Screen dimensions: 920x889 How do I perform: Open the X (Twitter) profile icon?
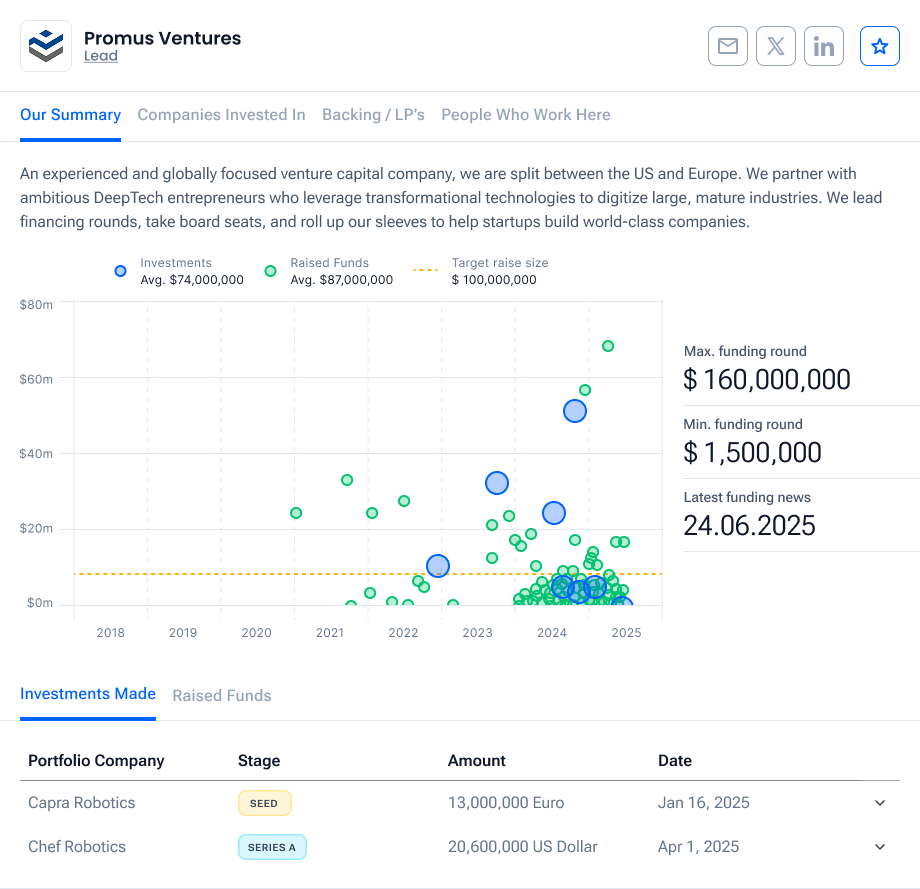click(x=776, y=46)
